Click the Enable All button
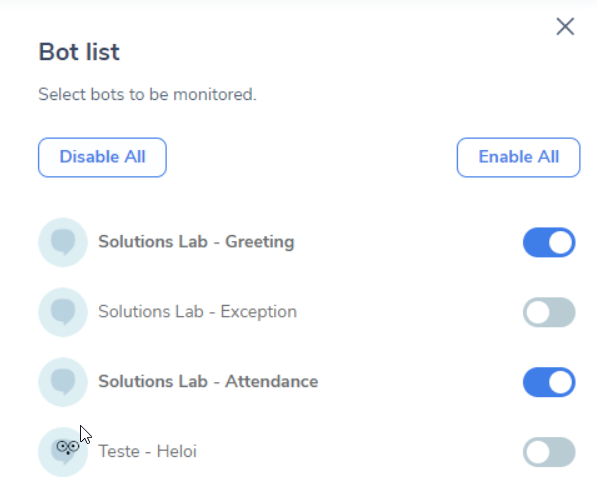Image resolution: width=598 pixels, height=499 pixels. [518, 157]
